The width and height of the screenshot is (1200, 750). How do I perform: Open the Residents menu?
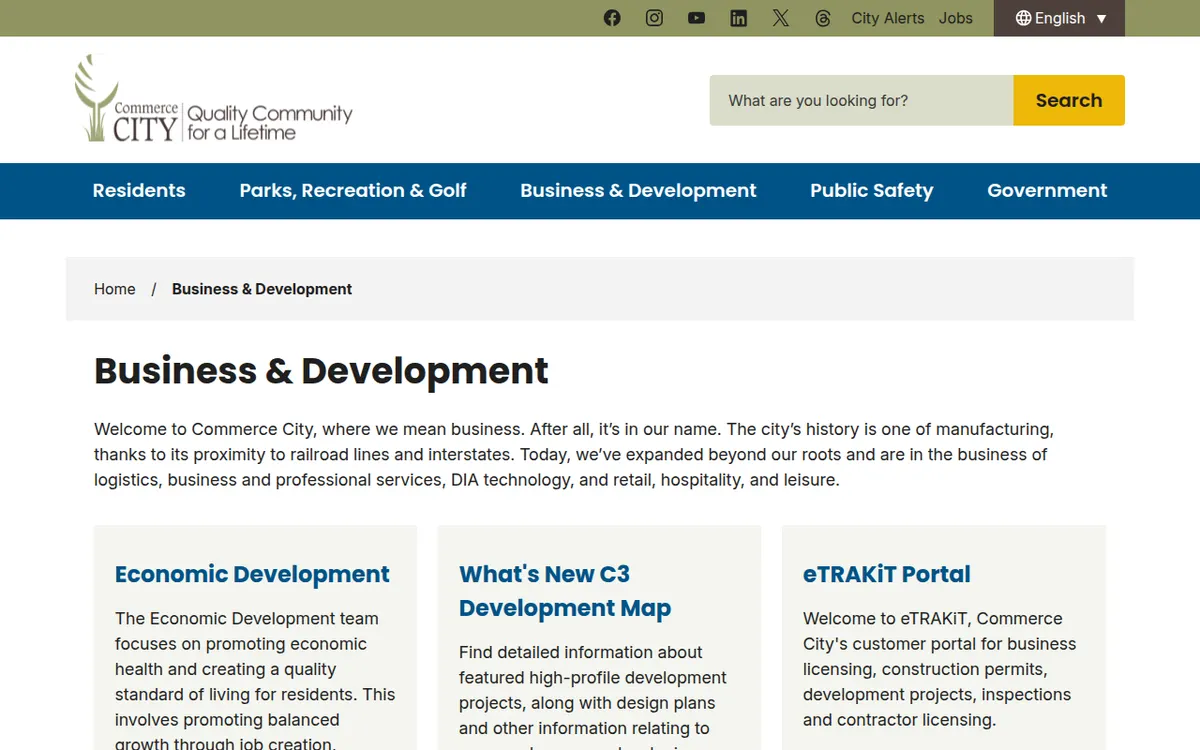click(139, 191)
